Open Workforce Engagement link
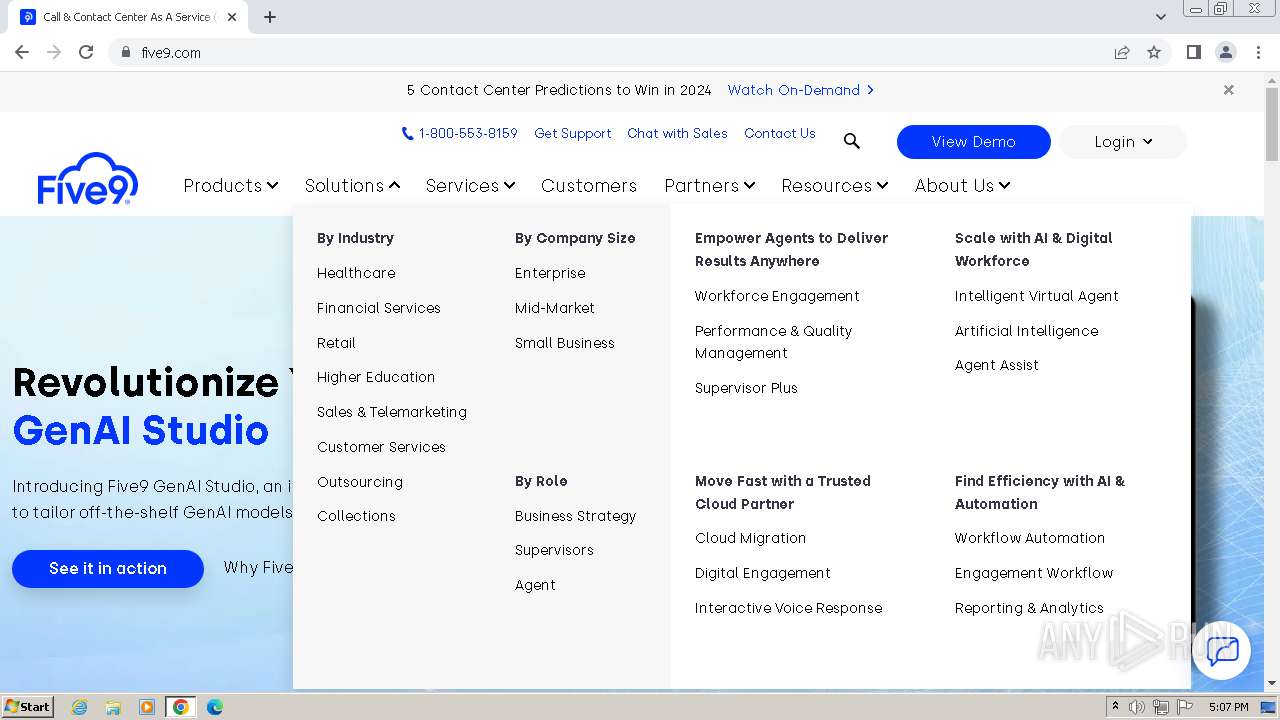Image resolution: width=1280 pixels, height=720 pixels. (777, 296)
